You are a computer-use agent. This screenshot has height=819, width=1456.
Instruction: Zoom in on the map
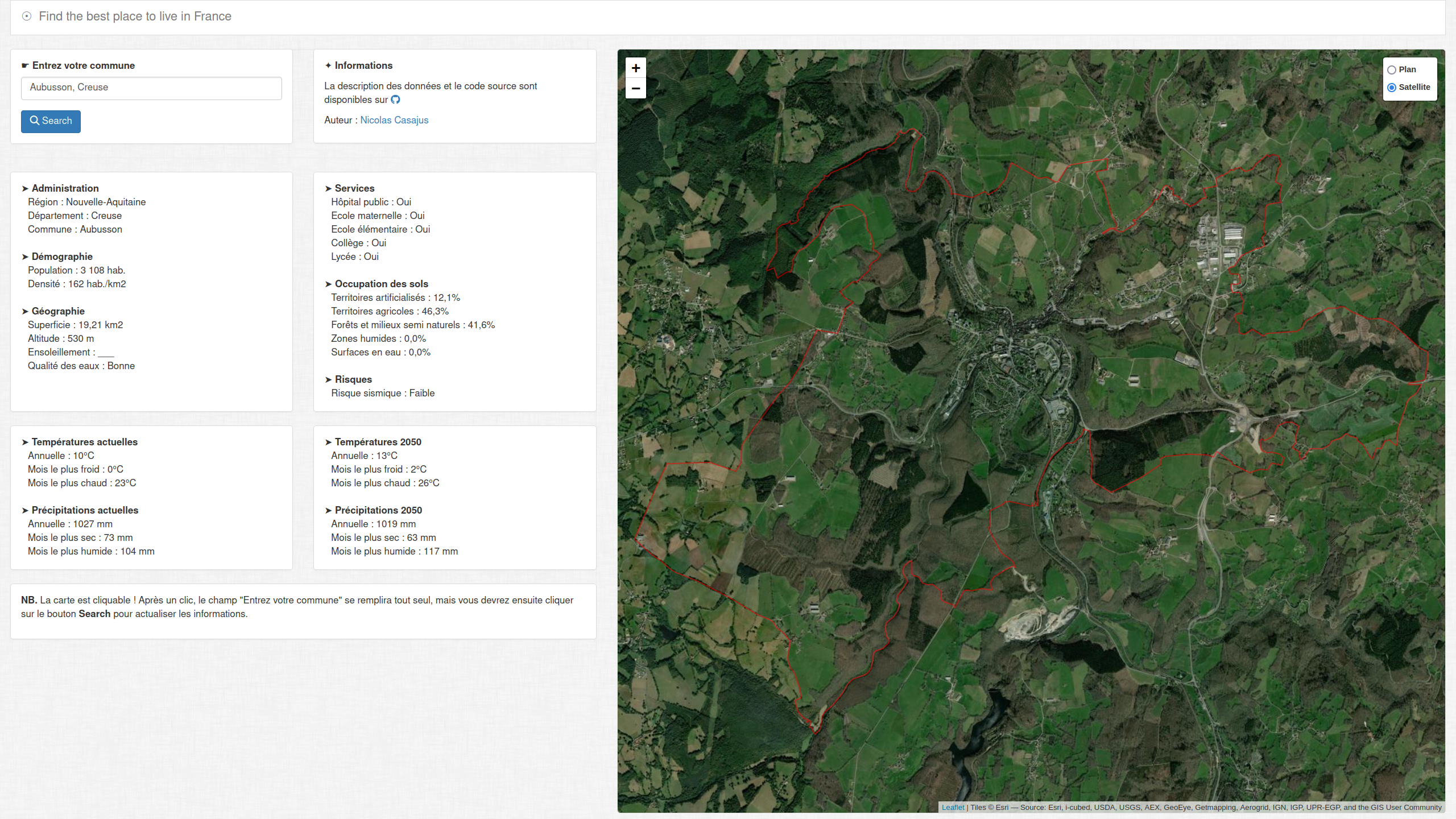(x=635, y=68)
